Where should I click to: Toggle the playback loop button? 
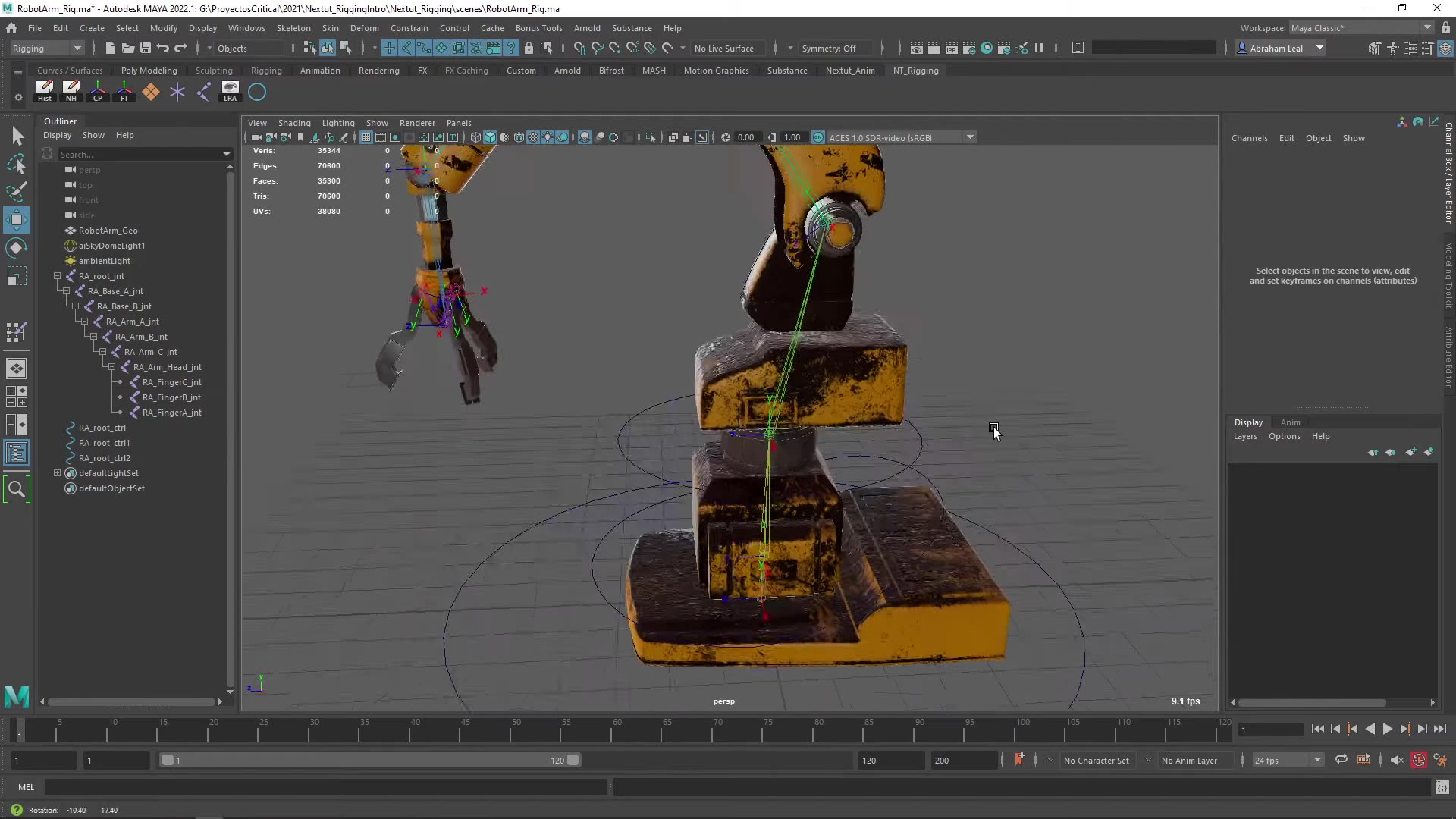point(1341,760)
